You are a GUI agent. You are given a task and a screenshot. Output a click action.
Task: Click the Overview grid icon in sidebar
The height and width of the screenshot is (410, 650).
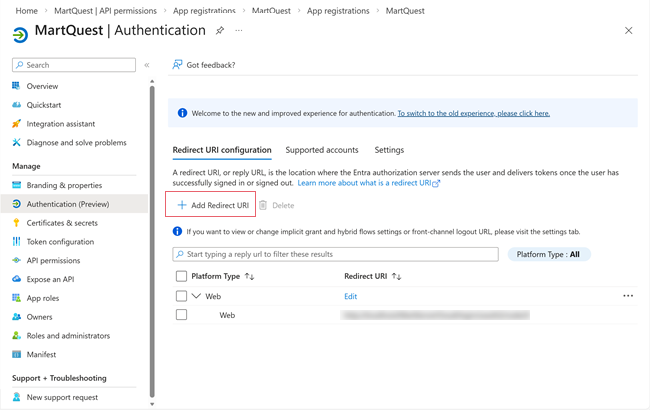tap(16, 86)
